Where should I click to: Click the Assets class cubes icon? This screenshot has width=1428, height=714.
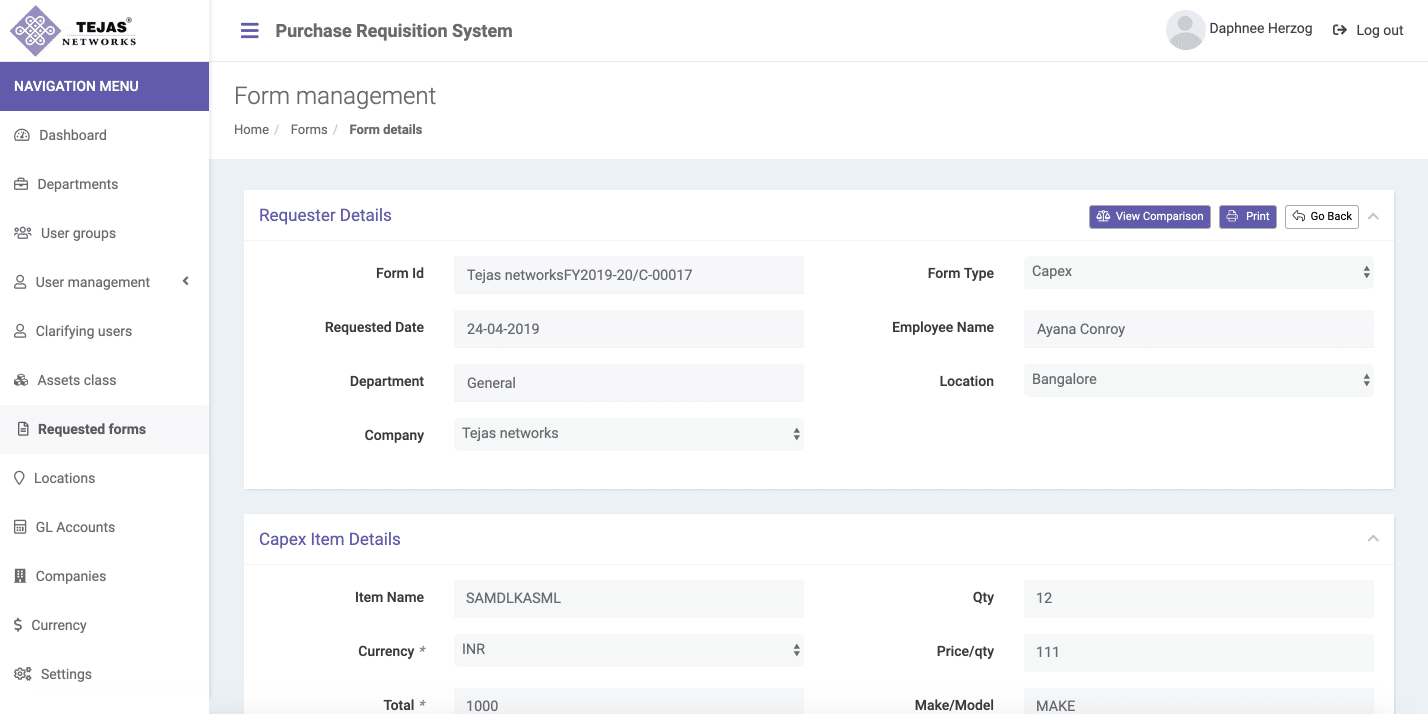coord(21,380)
